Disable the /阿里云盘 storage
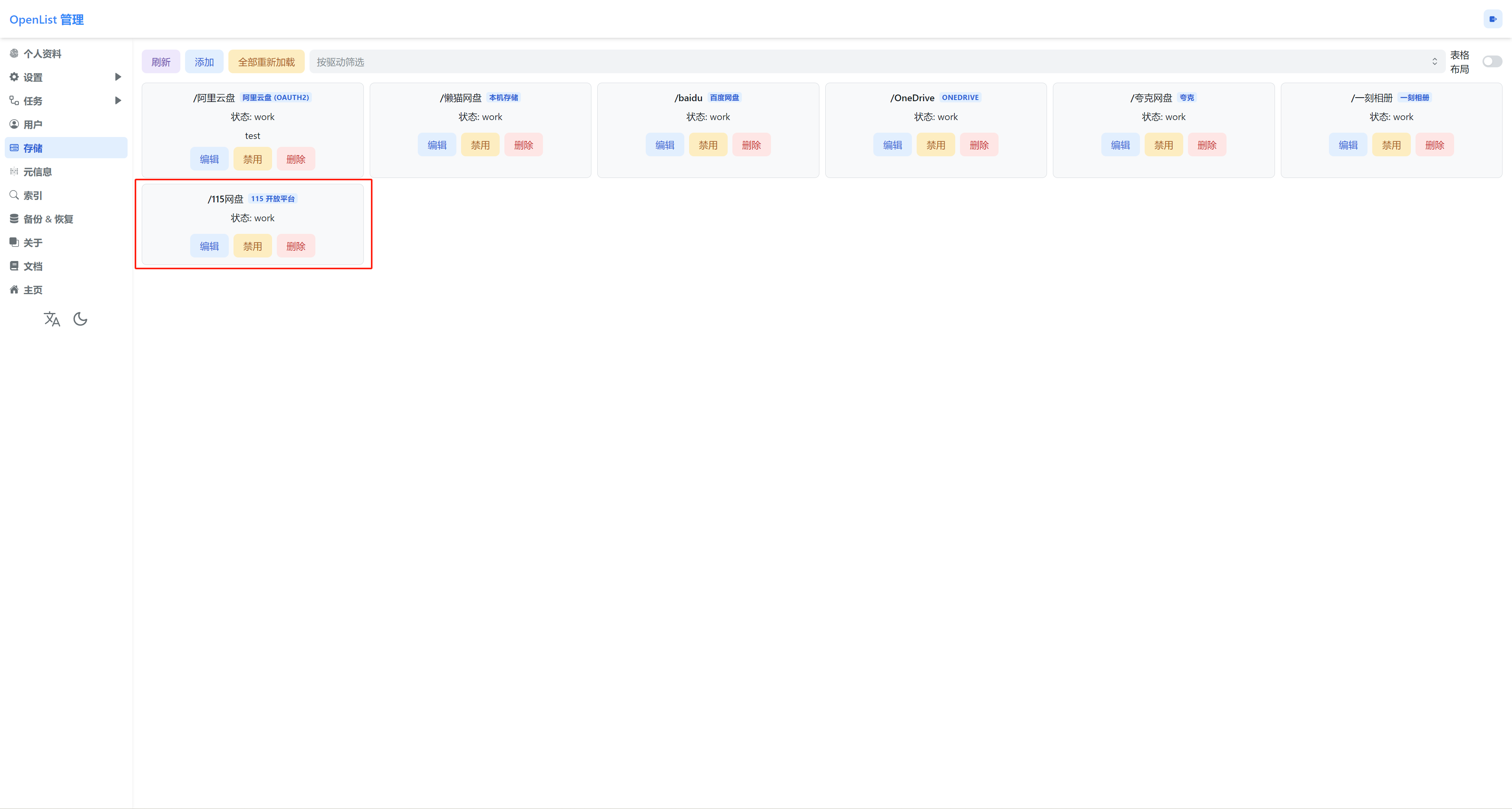Image resolution: width=1512 pixels, height=809 pixels. point(252,159)
